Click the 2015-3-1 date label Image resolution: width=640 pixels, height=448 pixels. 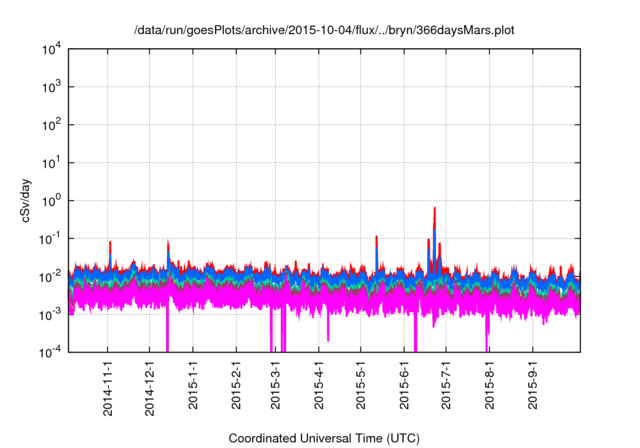(275, 385)
